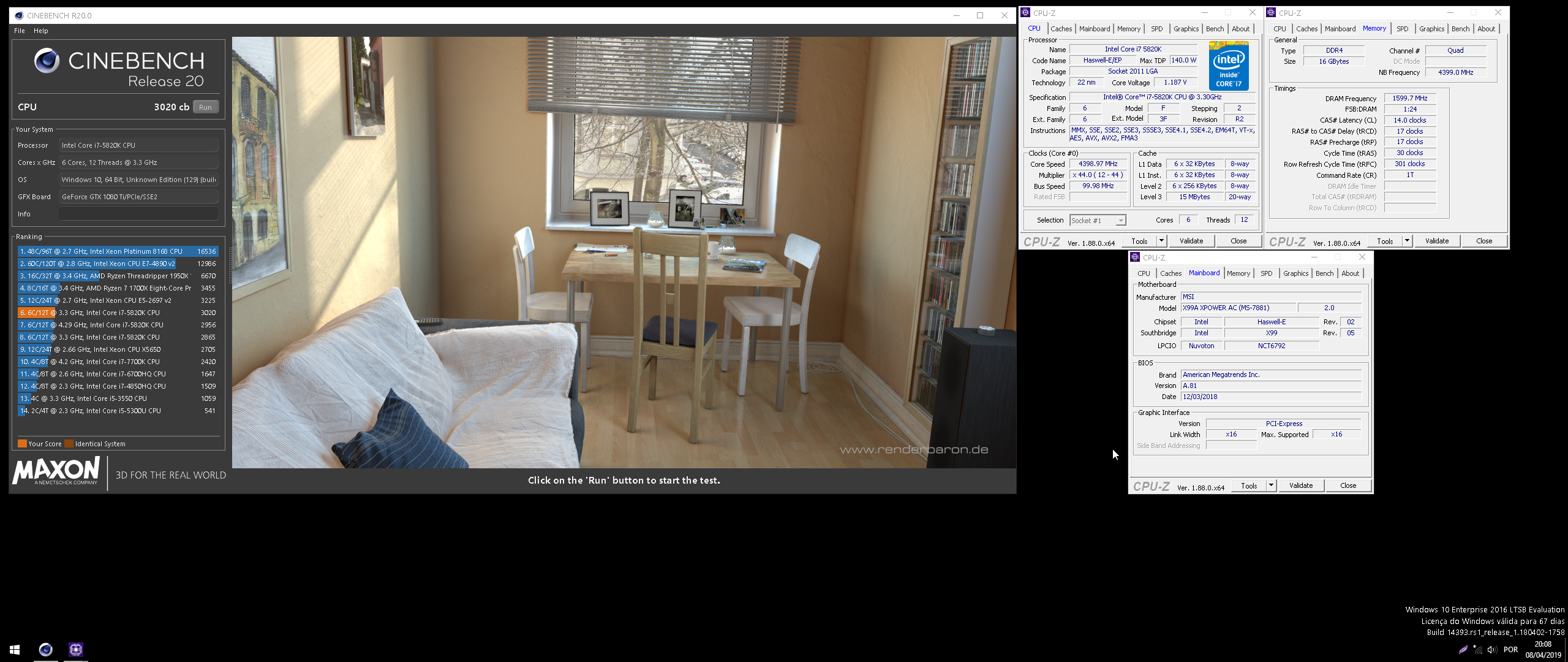Open the File menu in Cinebench
This screenshot has height=662, width=1568.
(20, 31)
